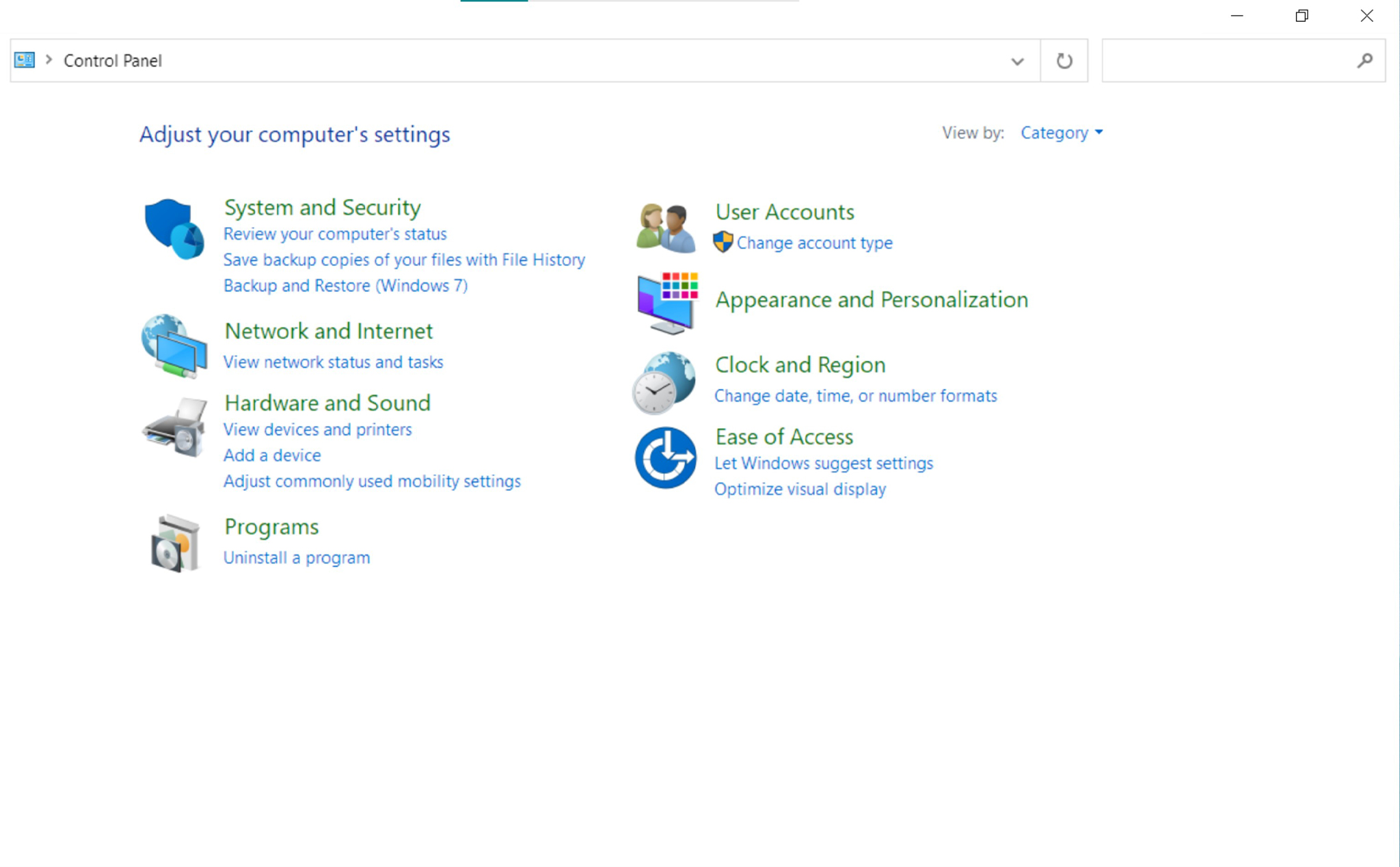
Task: Open the Clock and Region clock icon
Action: [x=664, y=383]
